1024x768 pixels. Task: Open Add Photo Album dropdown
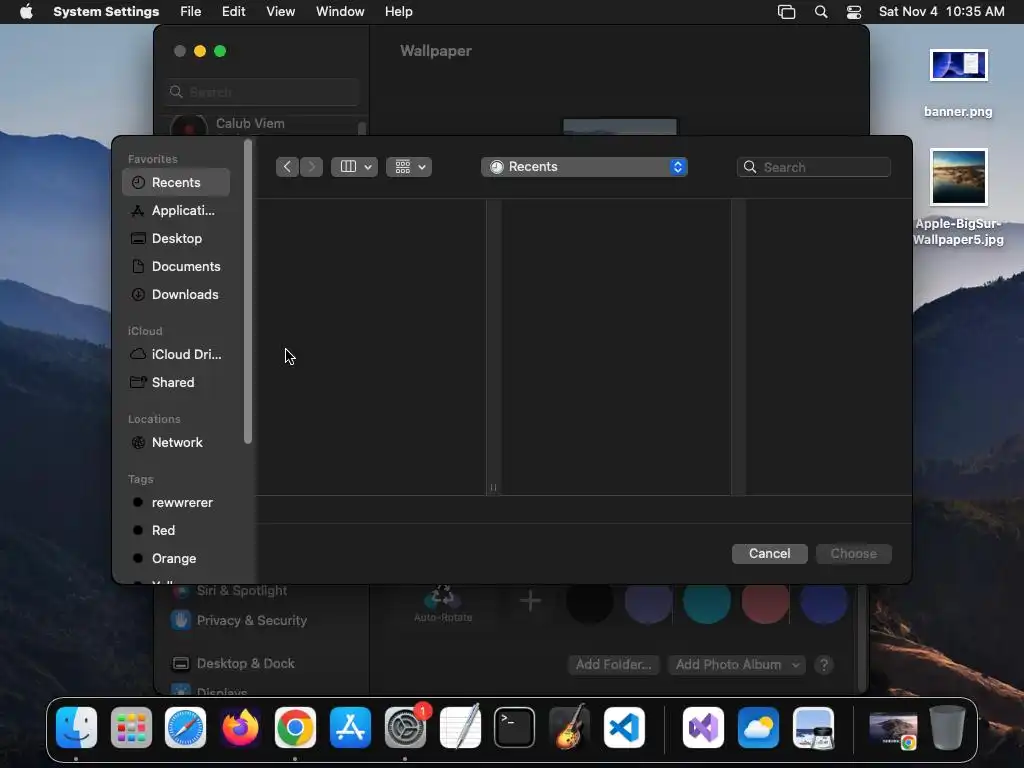pyautogui.click(x=737, y=664)
